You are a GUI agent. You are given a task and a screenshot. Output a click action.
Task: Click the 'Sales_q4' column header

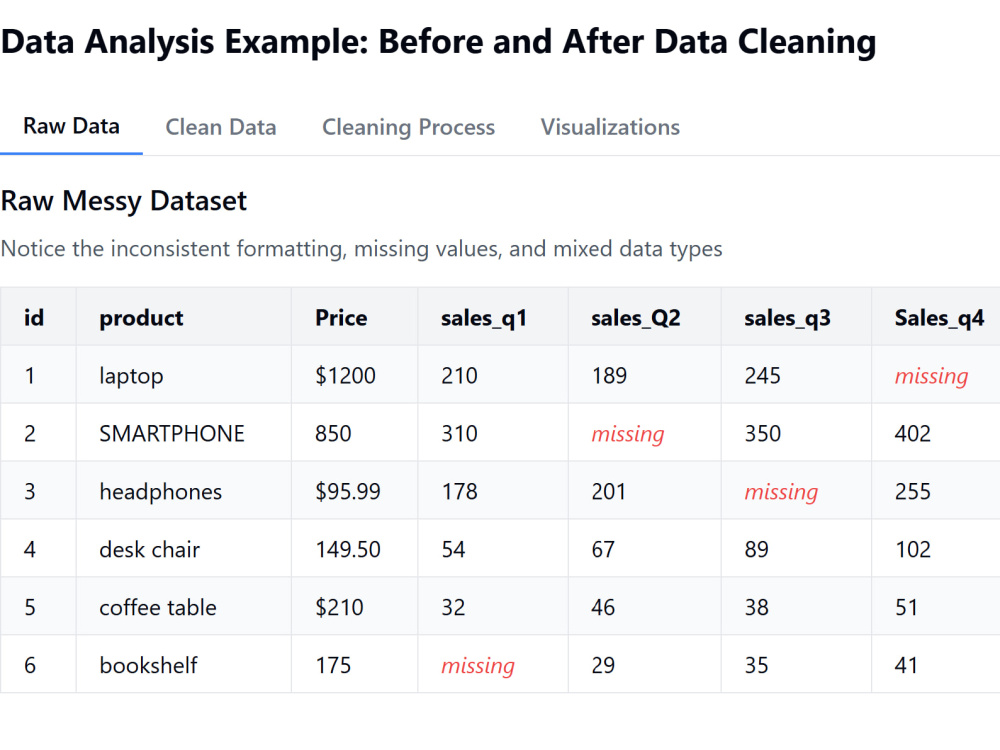[940, 317]
